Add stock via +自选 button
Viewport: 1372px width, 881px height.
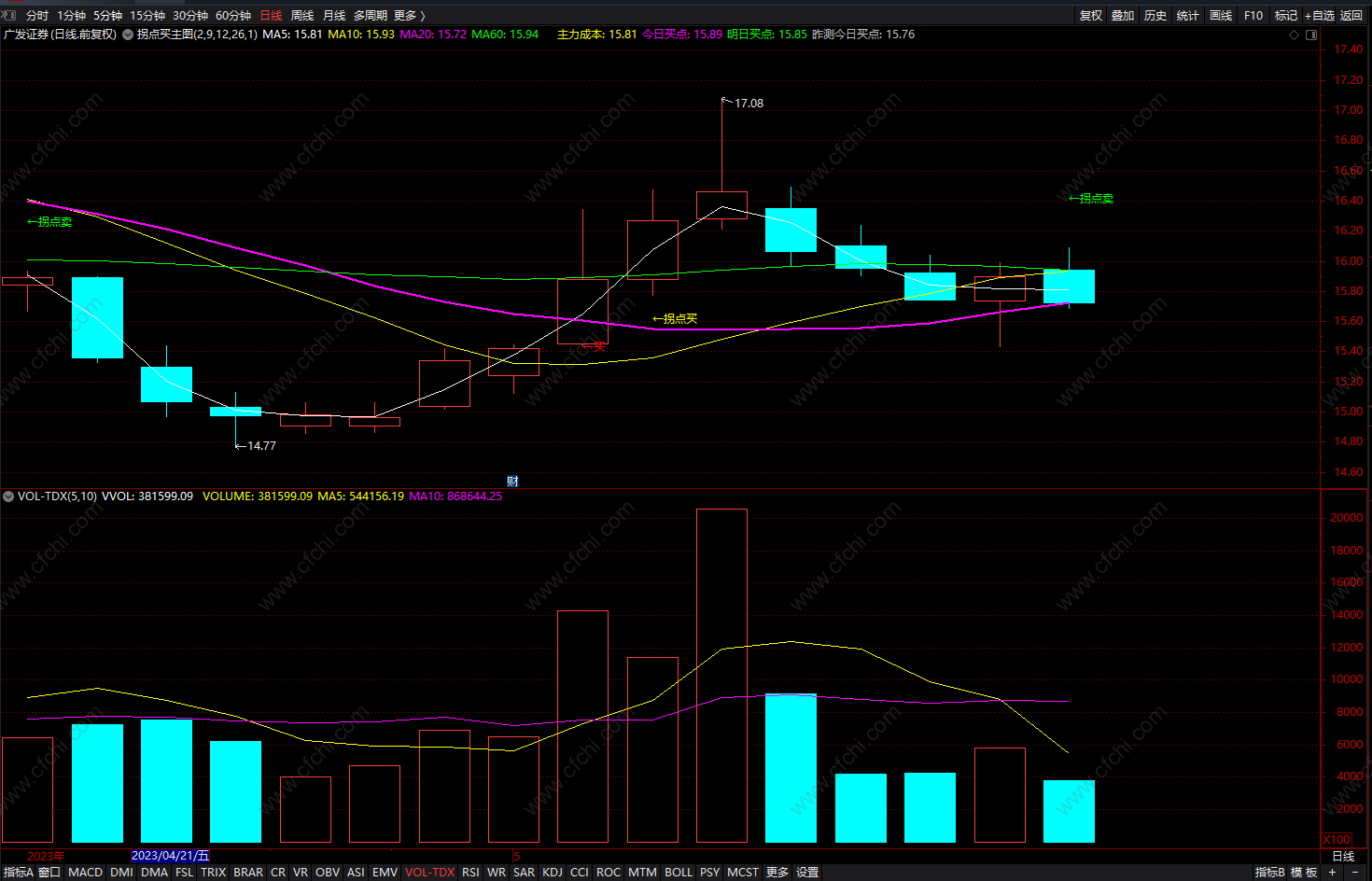[1320, 16]
